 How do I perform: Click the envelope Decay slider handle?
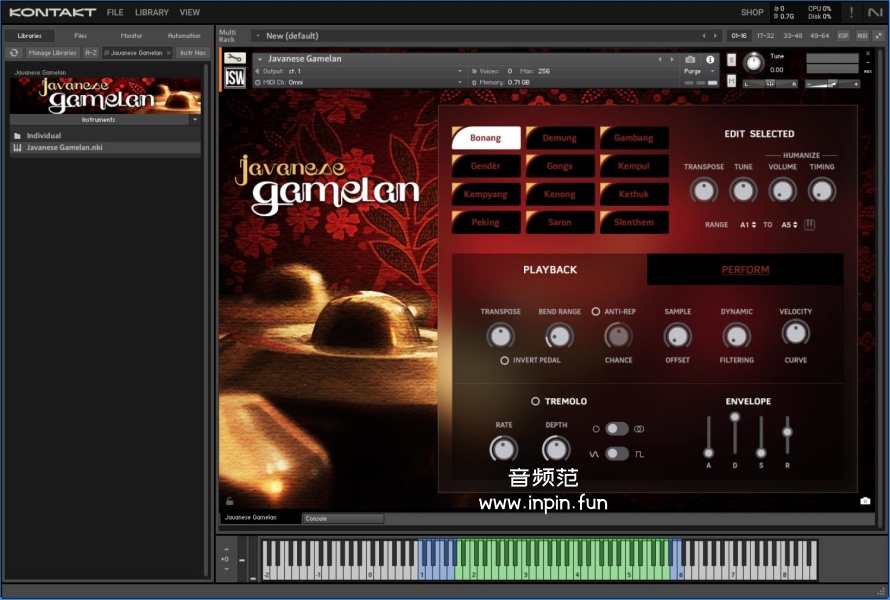pyautogui.click(x=735, y=417)
